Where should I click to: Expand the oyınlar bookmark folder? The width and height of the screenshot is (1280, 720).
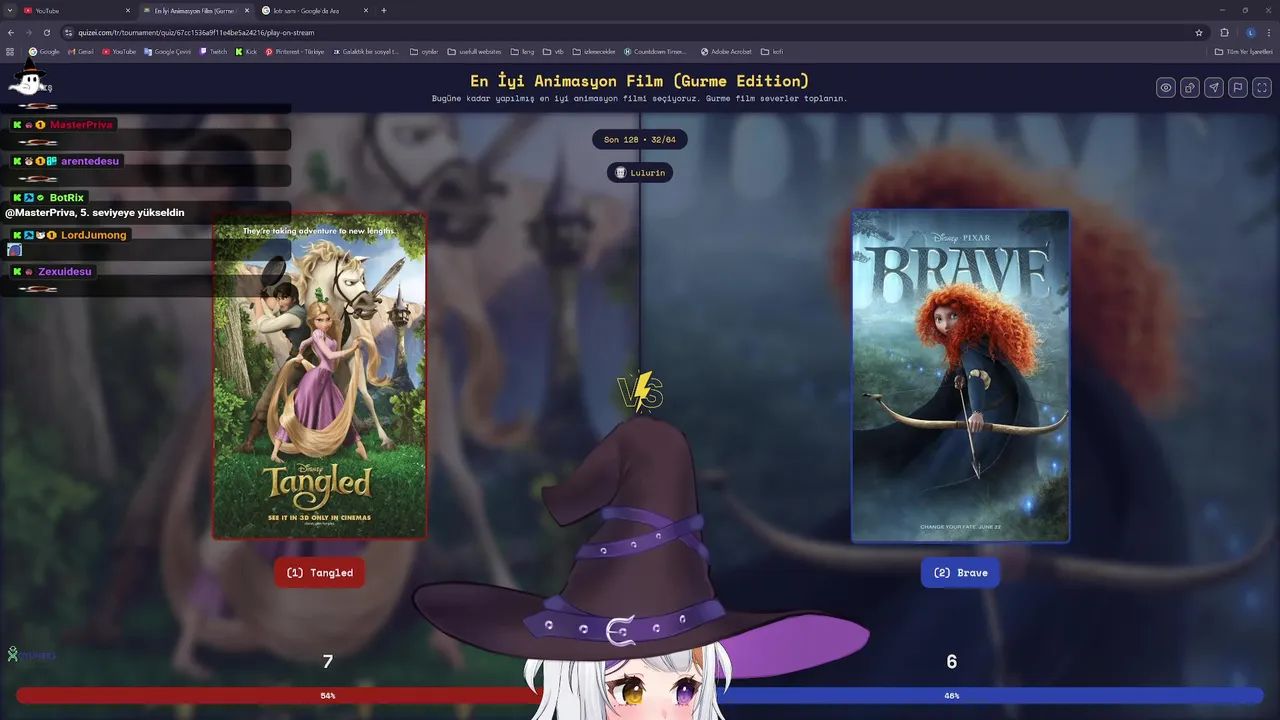point(425,51)
